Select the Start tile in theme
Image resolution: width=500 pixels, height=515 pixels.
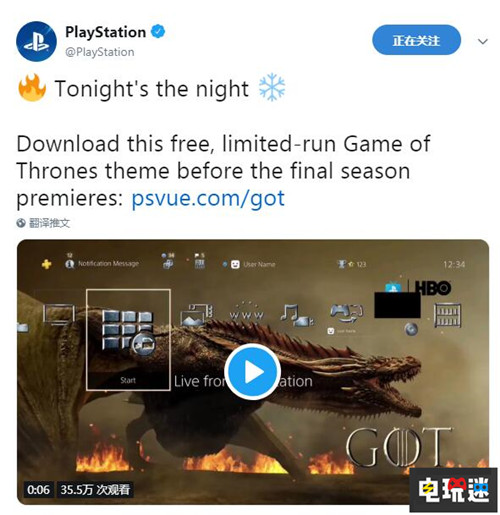(x=128, y=340)
